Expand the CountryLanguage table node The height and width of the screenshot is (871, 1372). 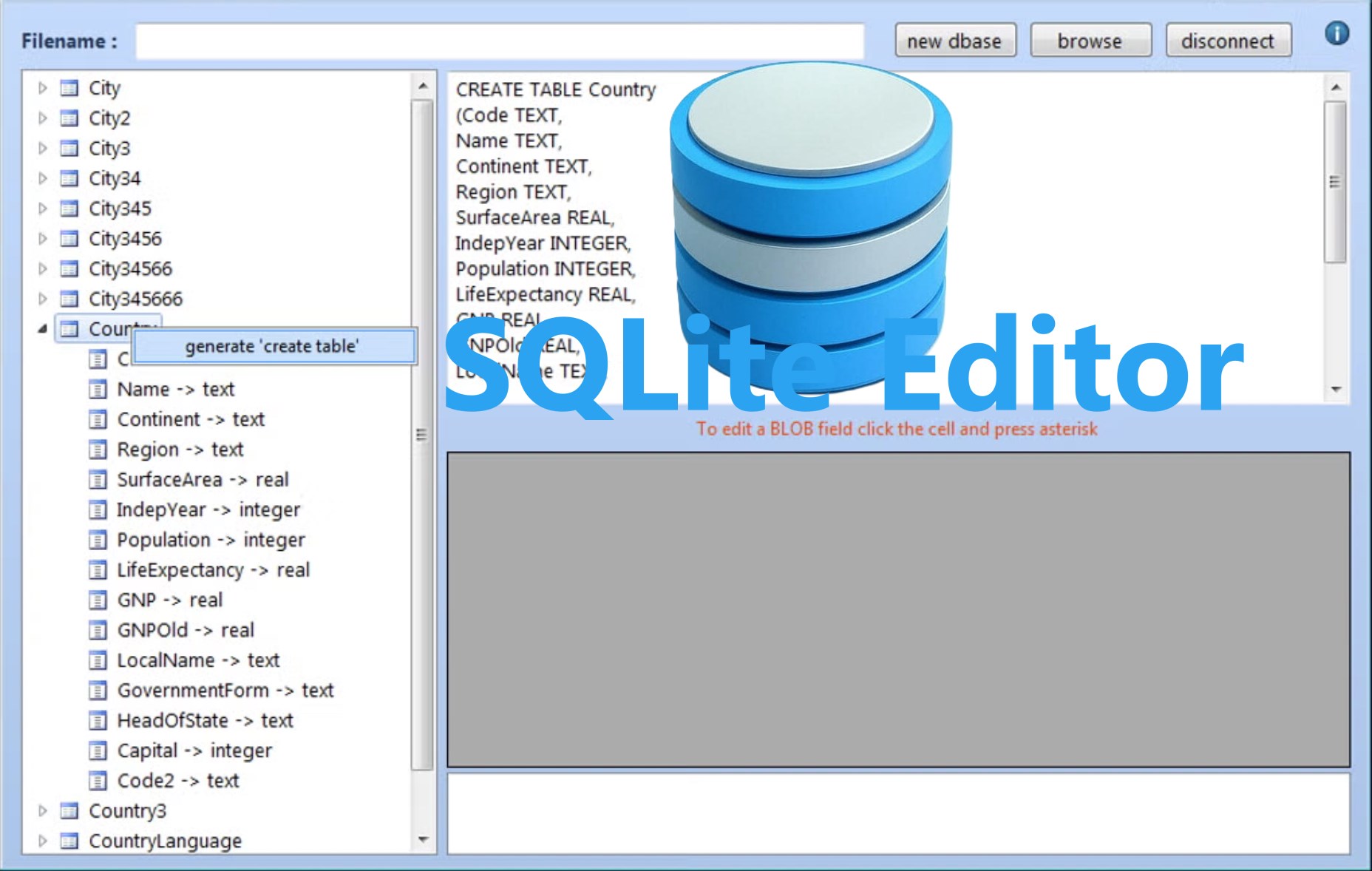43,841
